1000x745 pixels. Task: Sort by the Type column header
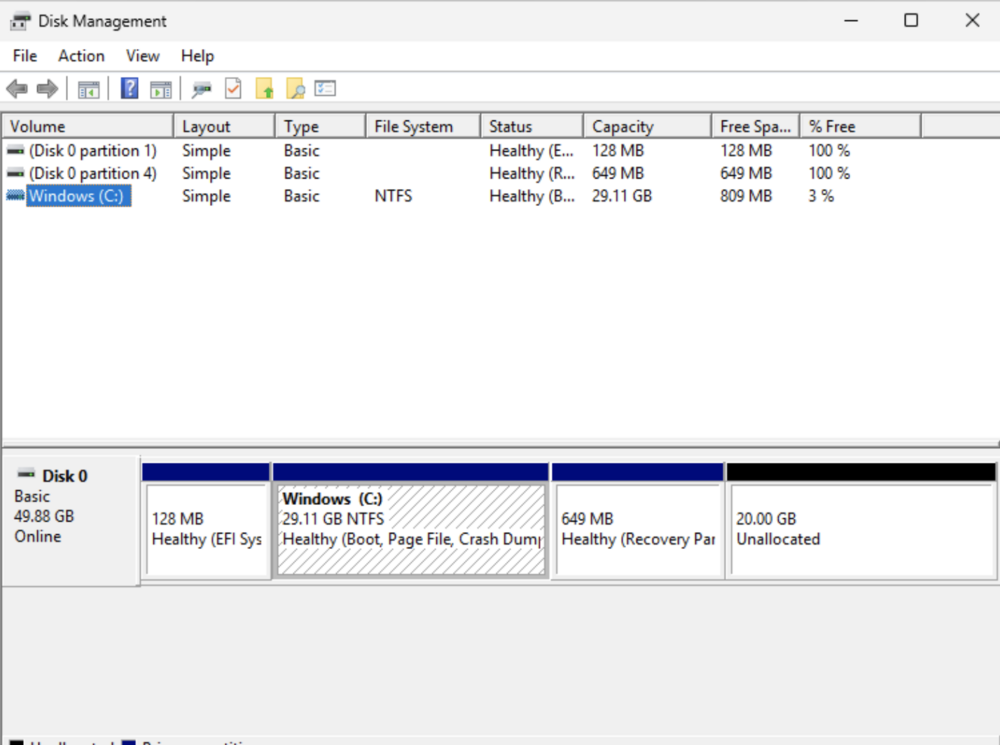[320, 126]
